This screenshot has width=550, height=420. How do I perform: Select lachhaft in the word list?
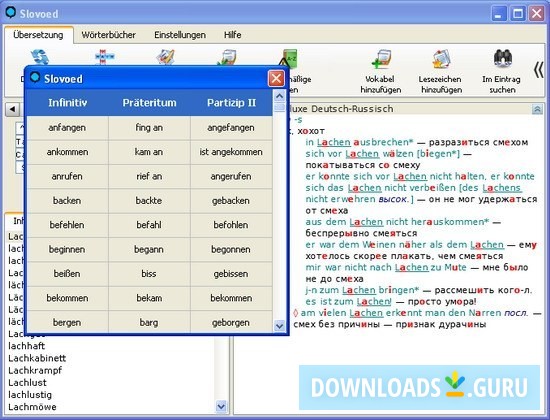[27, 346]
